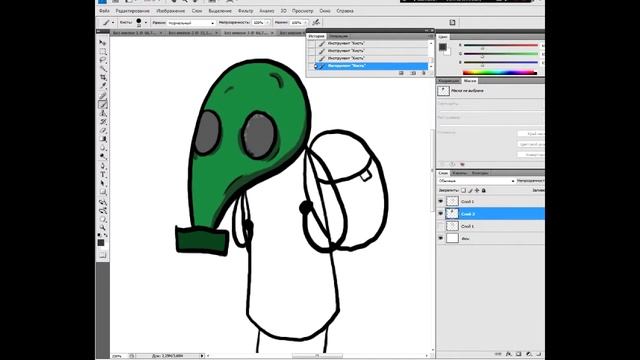Open the Редактирование menu

(x=133, y=11)
